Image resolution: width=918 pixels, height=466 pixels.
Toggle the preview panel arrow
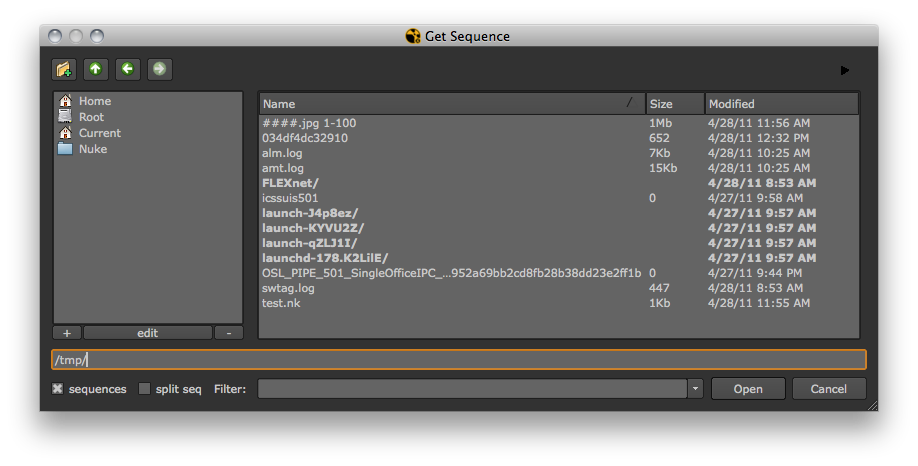[x=845, y=70]
